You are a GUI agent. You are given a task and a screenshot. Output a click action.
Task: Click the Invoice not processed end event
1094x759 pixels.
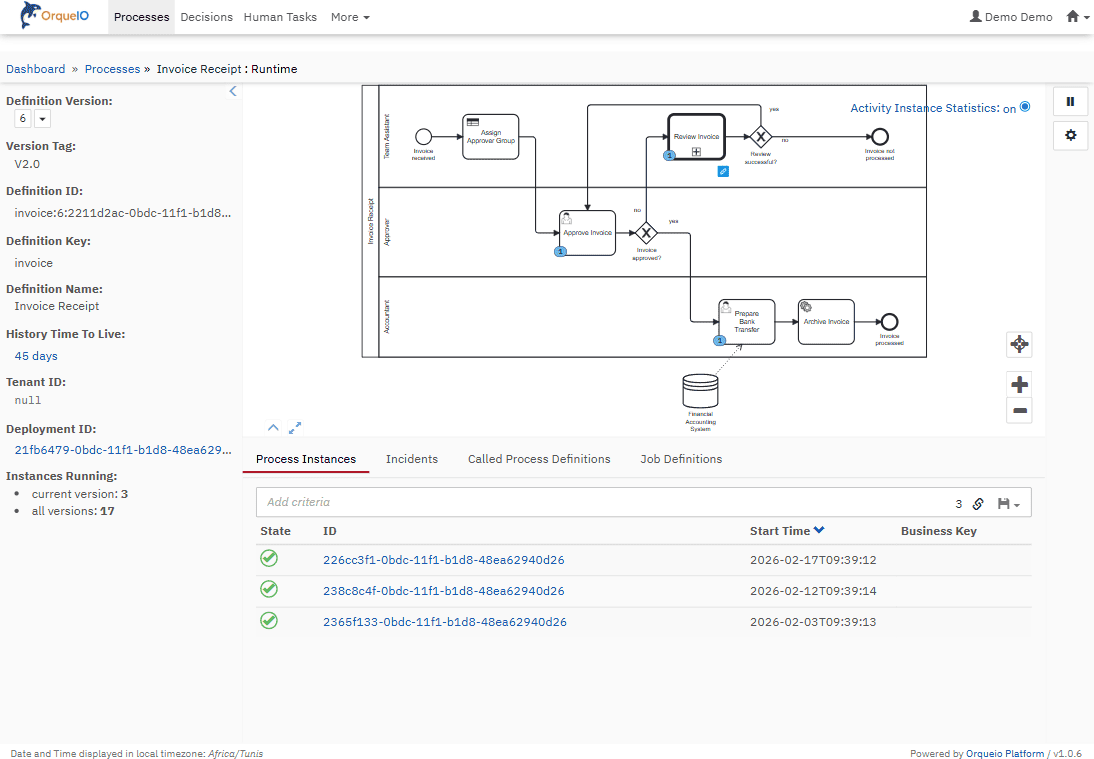pos(880,137)
